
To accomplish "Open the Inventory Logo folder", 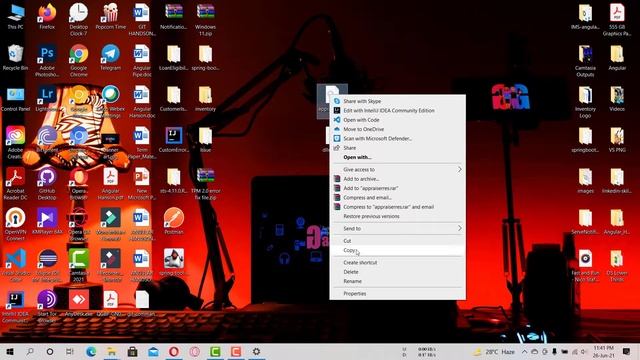I will click(585, 102).
